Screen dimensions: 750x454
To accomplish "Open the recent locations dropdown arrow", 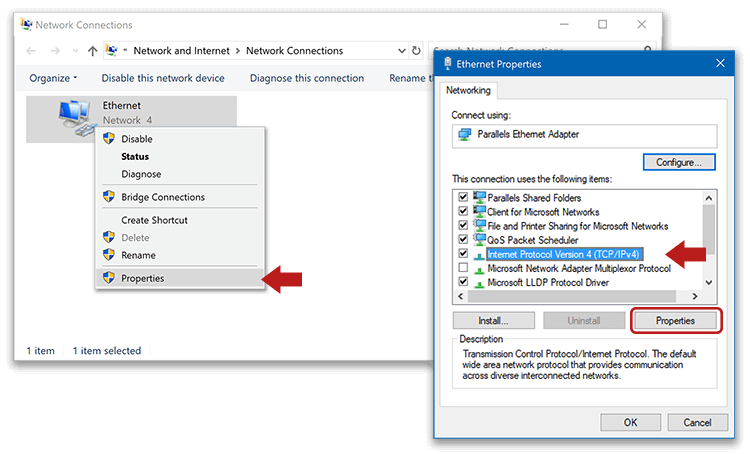I will click(x=75, y=51).
